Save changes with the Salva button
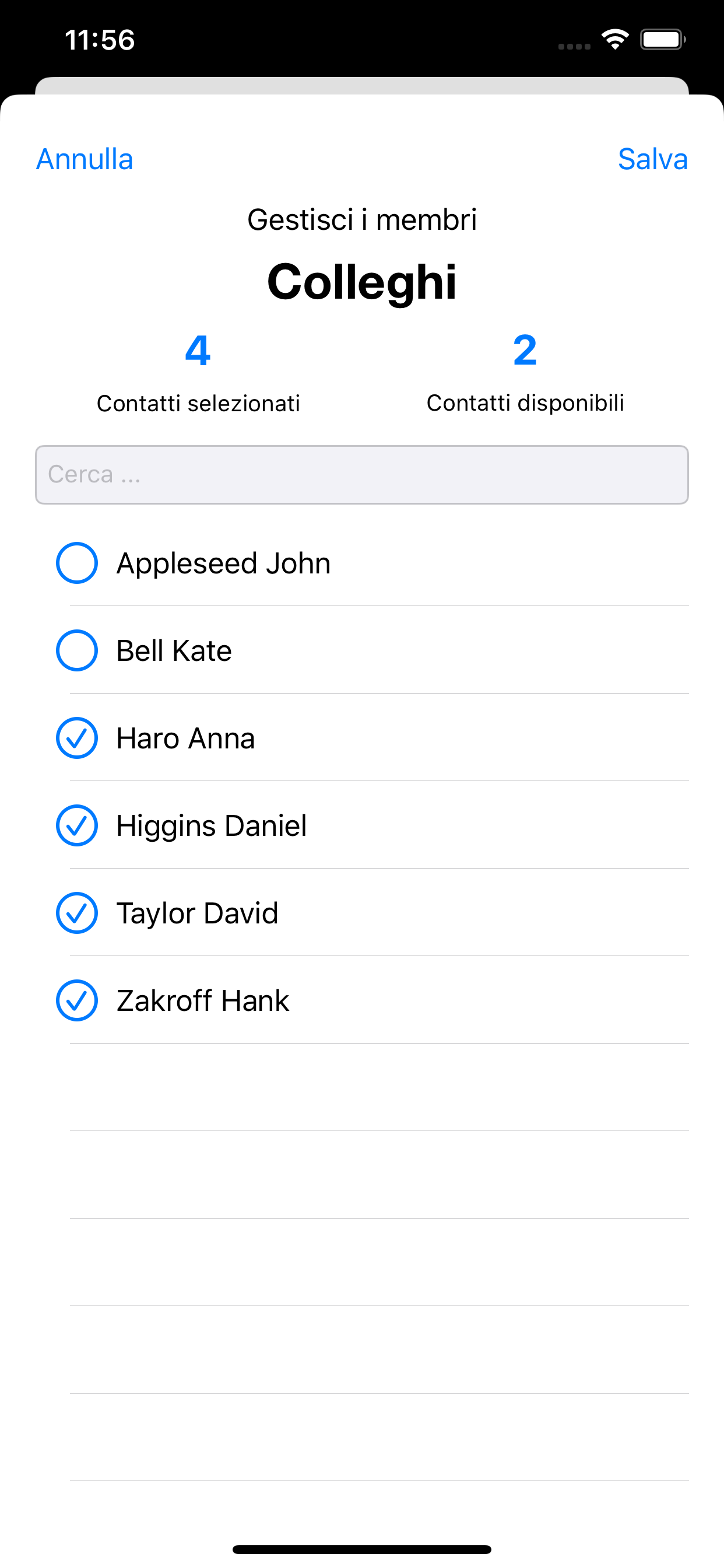Screen dimensions: 724x1568 click(x=653, y=159)
